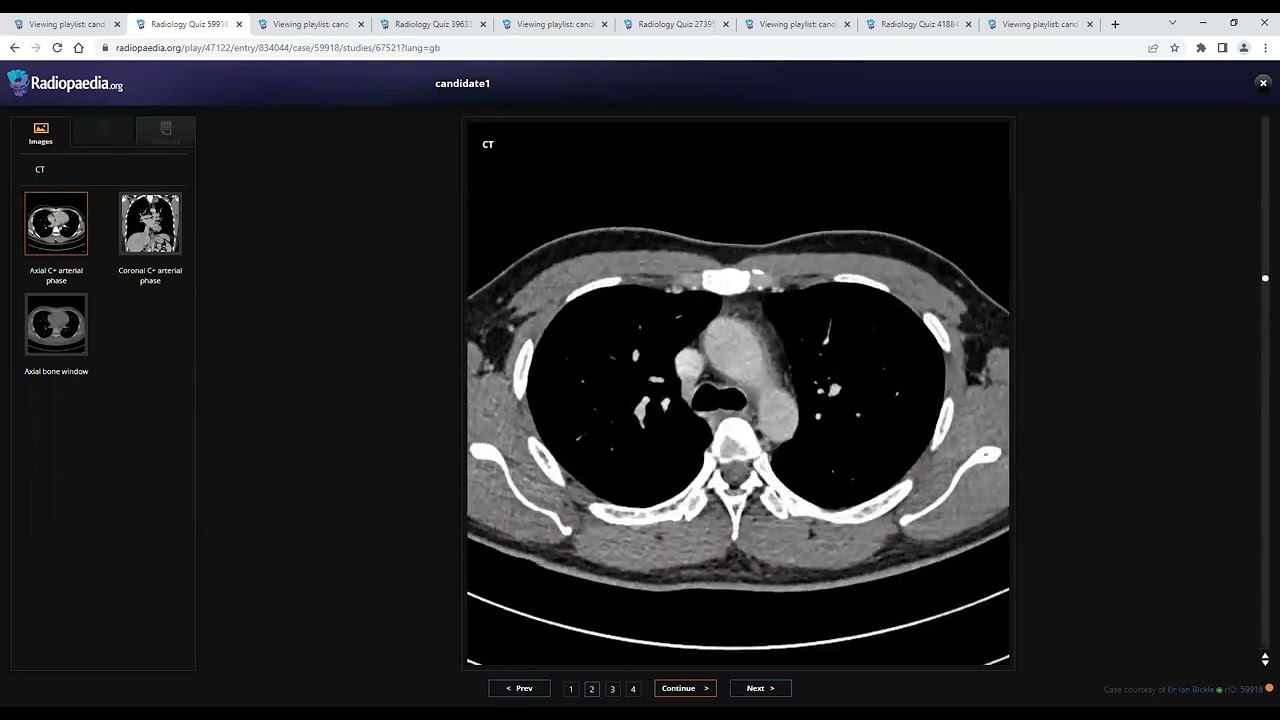Open the Images panel tab
The image size is (1280, 720).
(x=41, y=132)
